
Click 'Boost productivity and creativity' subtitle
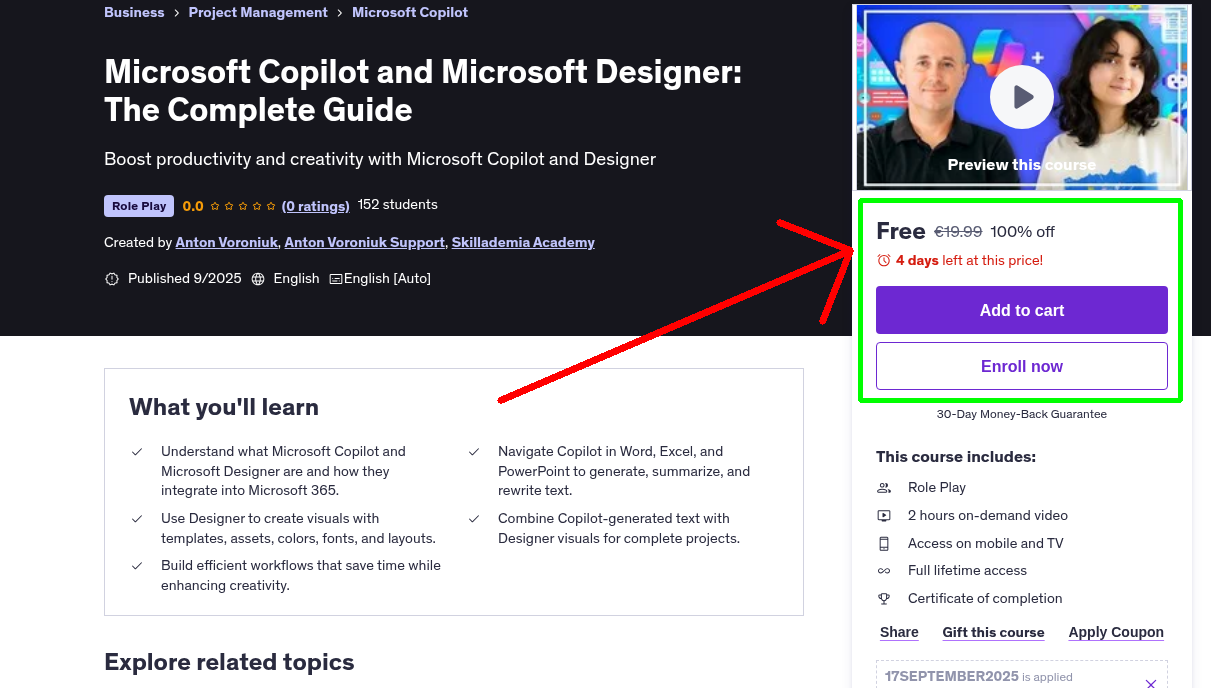coord(380,159)
